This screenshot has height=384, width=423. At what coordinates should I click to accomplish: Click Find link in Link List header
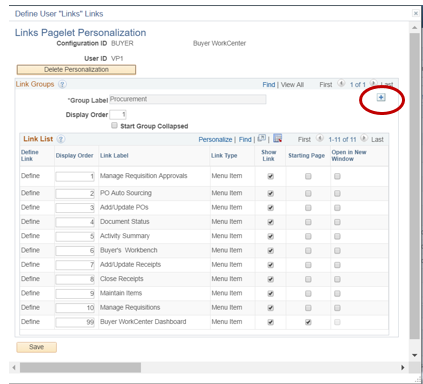pyautogui.click(x=245, y=140)
